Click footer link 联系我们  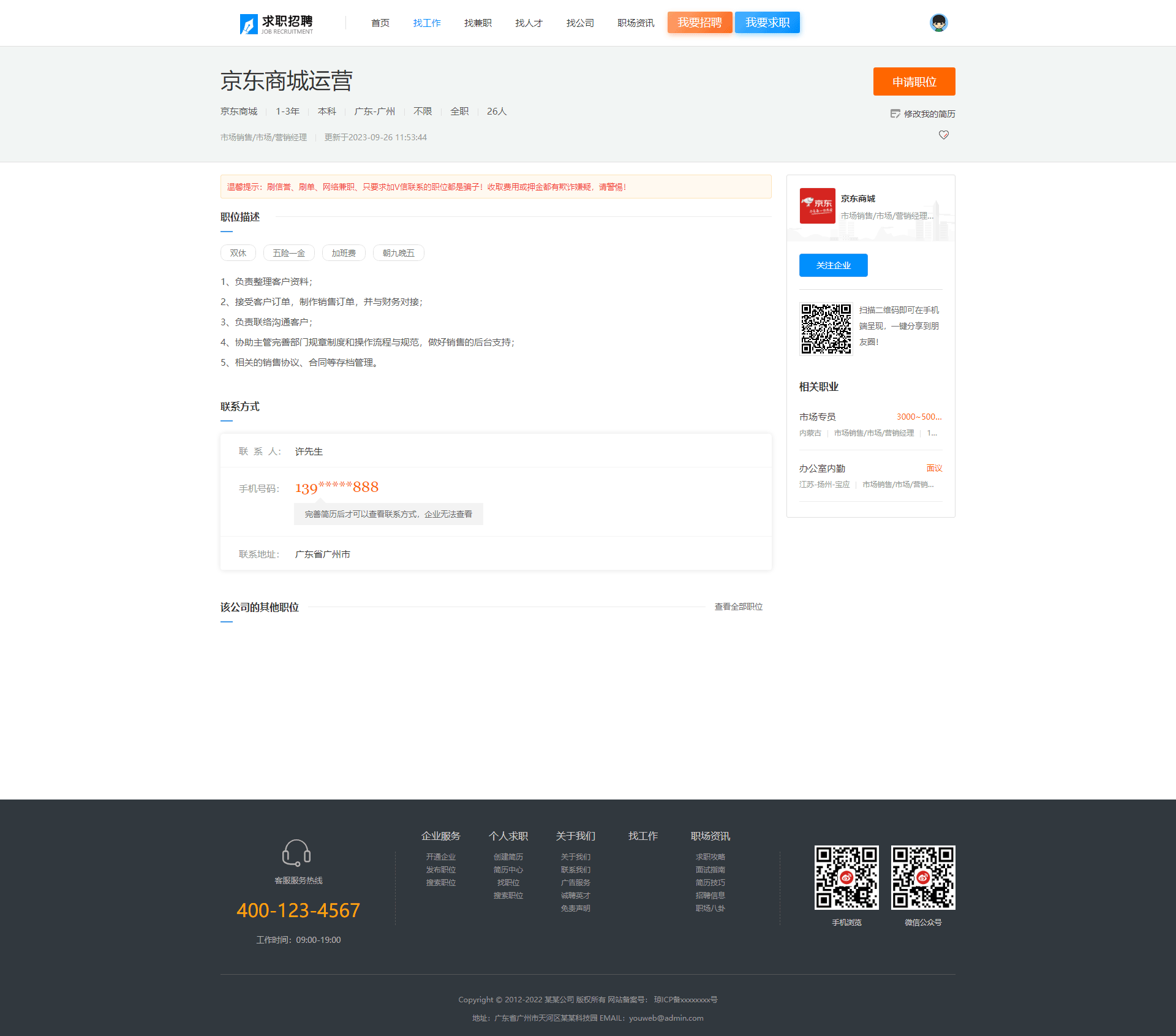576,870
